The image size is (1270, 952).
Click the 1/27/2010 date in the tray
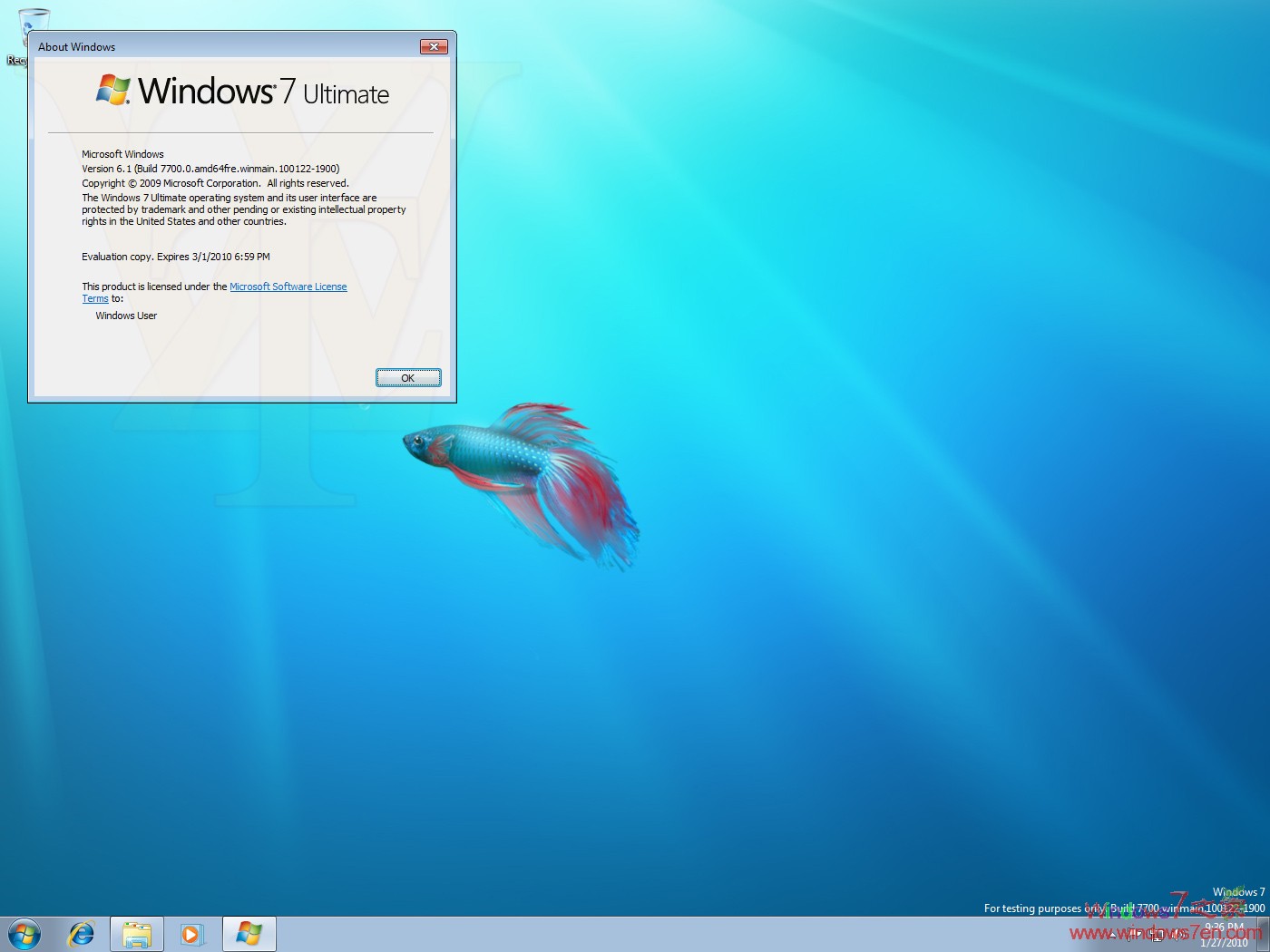click(x=1224, y=941)
